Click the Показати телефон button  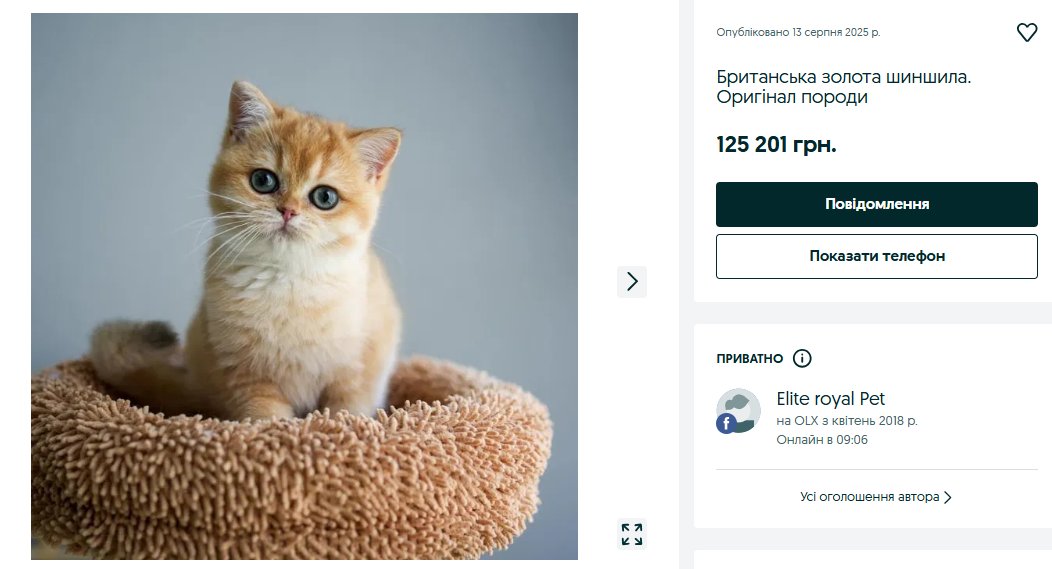coord(877,256)
